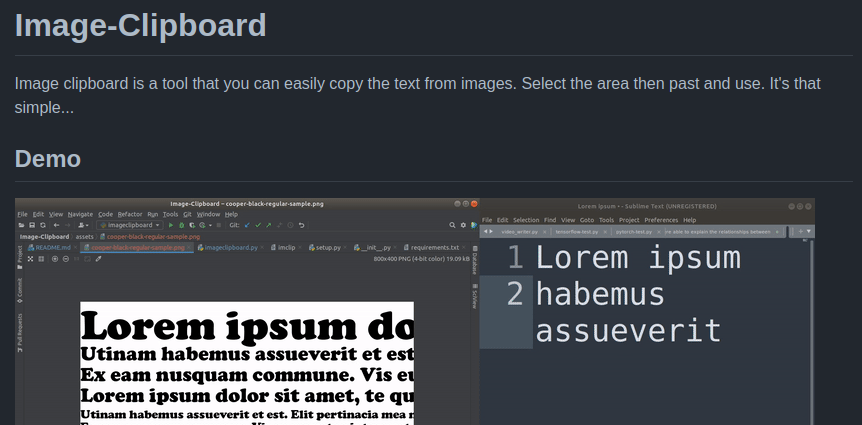Viewport: 862px width, 425px height.
Task: Open the Refactor menu in PyCharm
Action: point(130,214)
